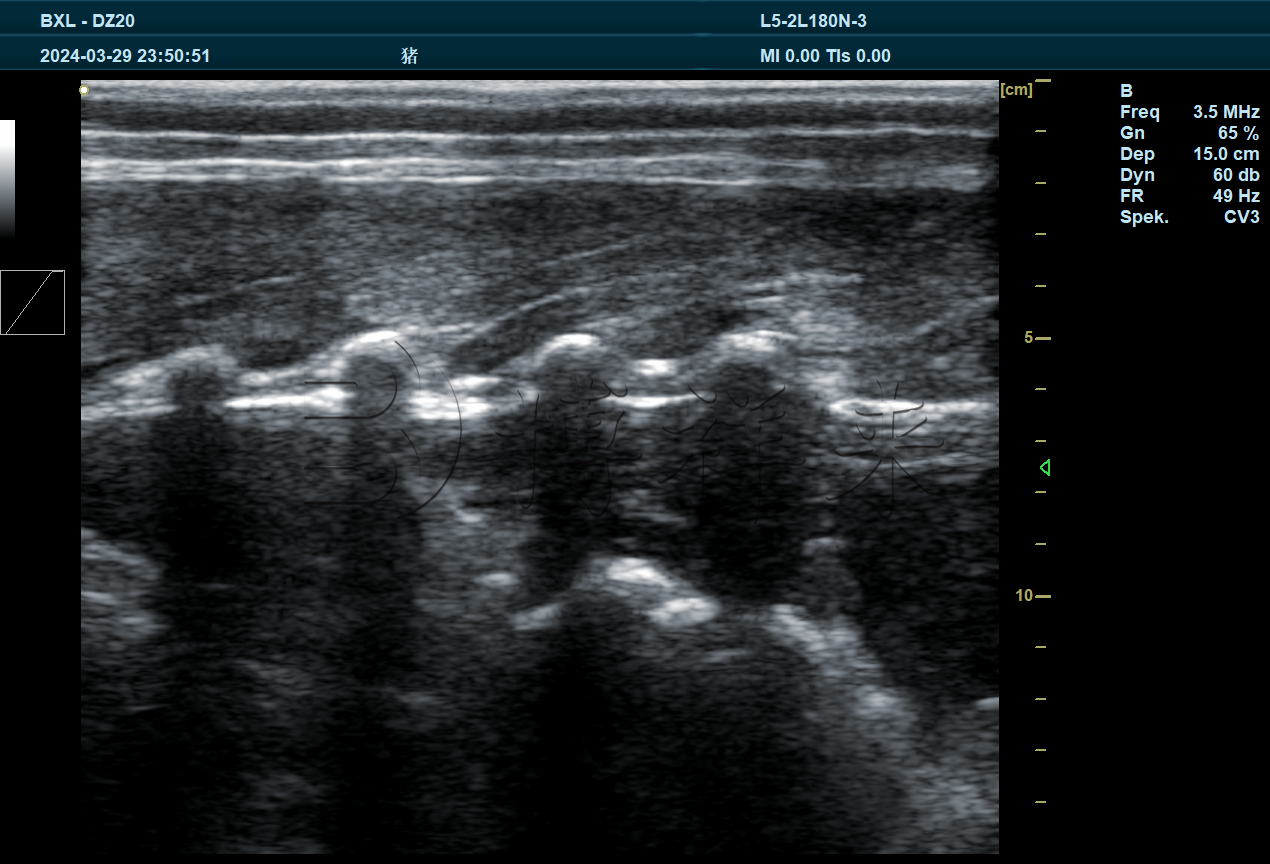1270x864 pixels.
Task: Click the center of the ultrasound image
Action: (x=540, y=467)
